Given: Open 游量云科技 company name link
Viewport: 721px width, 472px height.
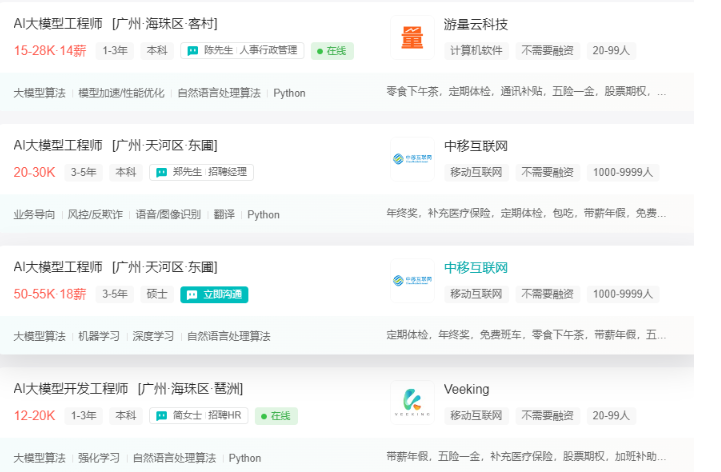Looking at the screenshot, I should click(x=475, y=24).
